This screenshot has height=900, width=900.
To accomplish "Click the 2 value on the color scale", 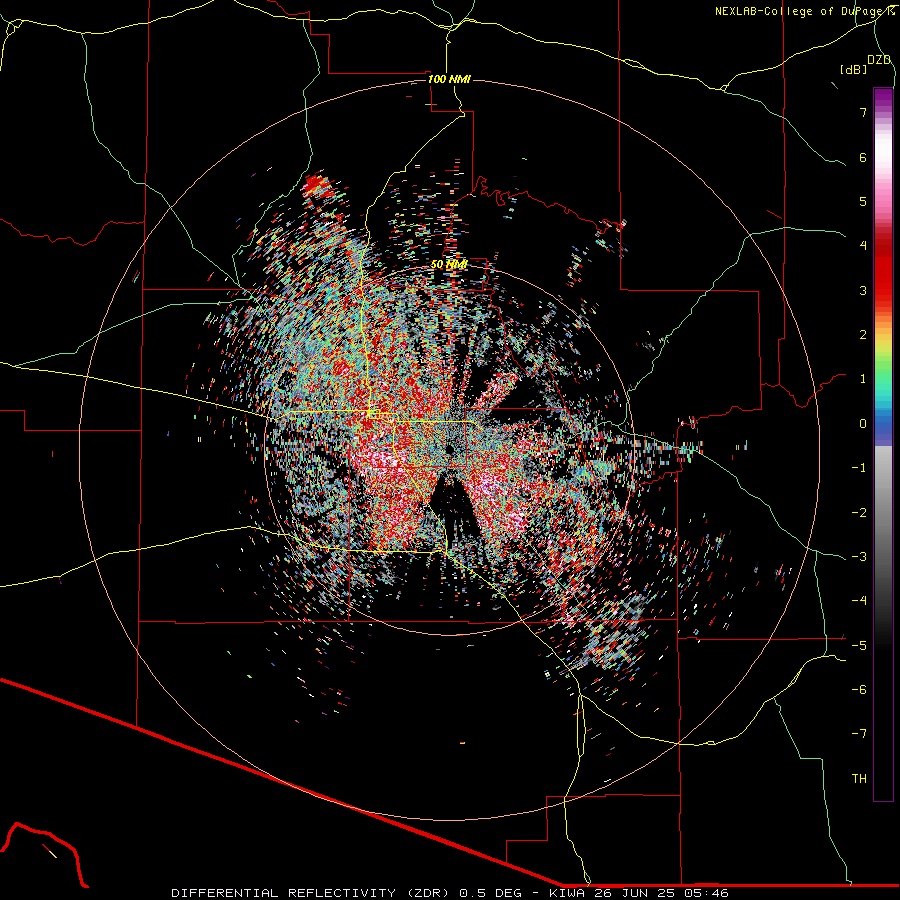I will point(863,335).
